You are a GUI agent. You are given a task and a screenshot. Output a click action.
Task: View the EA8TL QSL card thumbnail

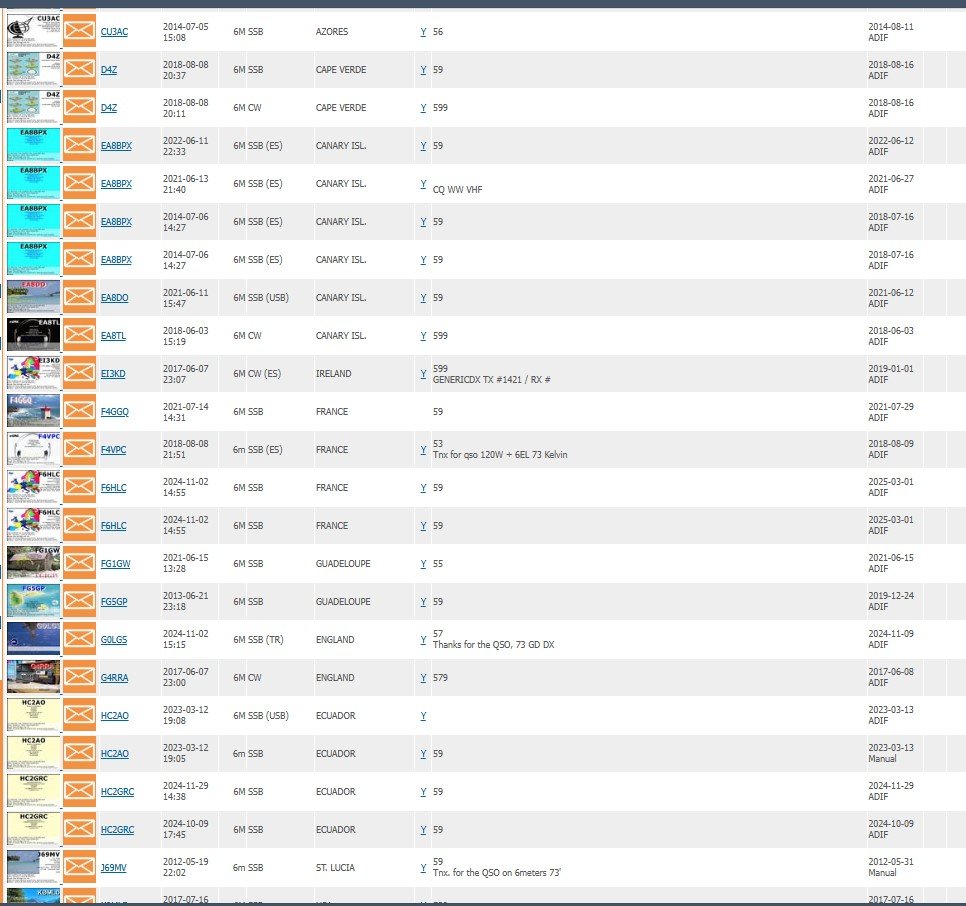pyautogui.click(x=33, y=336)
